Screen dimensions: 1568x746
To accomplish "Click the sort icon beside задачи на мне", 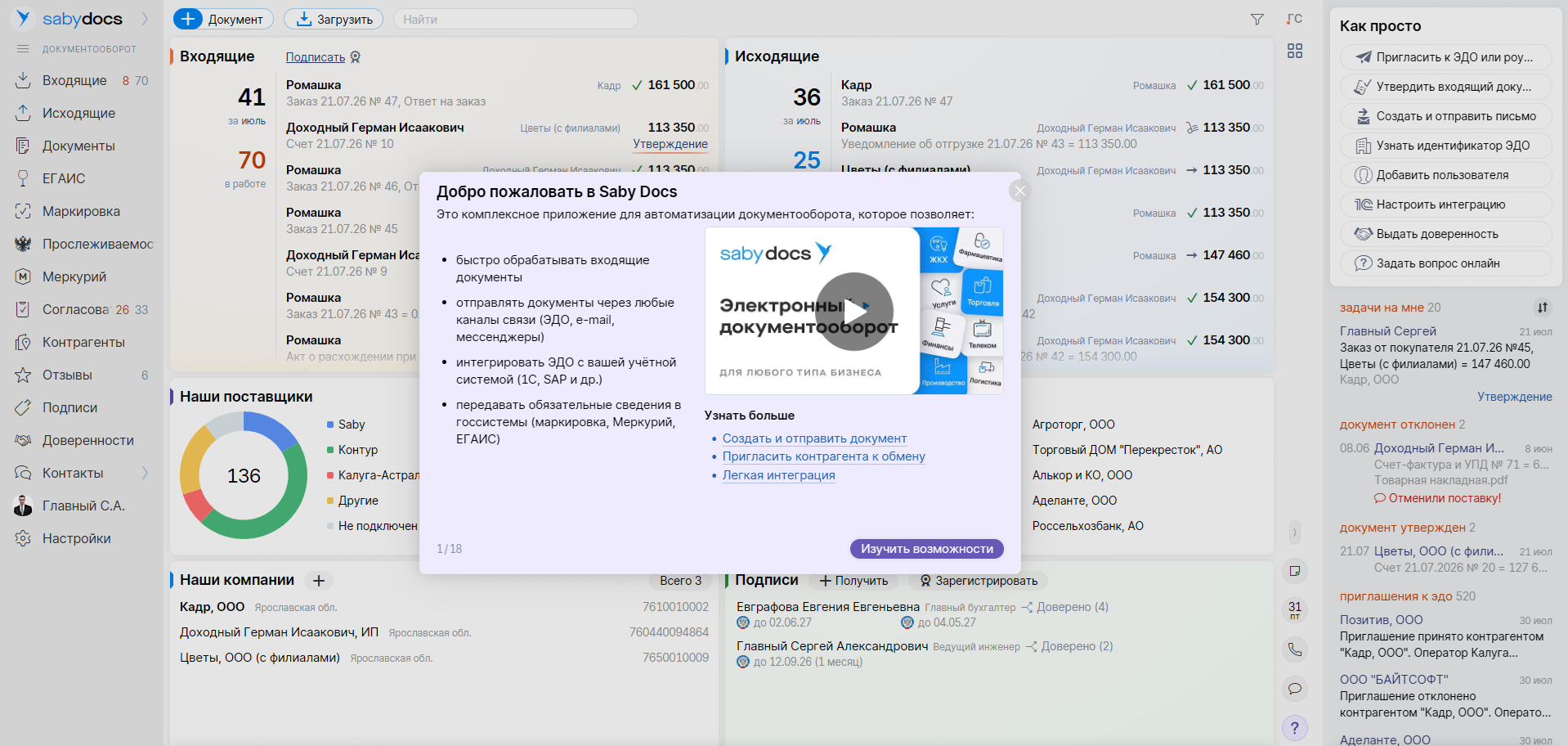I will click(x=1542, y=308).
